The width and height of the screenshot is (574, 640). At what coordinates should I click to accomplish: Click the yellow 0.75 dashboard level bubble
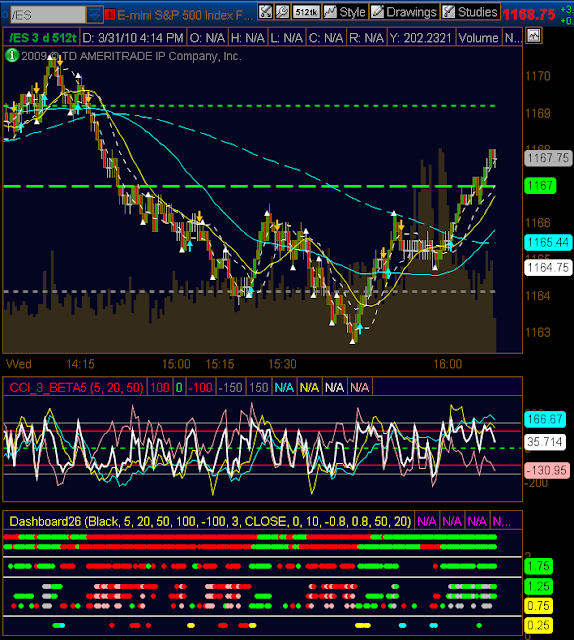[538, 606]
